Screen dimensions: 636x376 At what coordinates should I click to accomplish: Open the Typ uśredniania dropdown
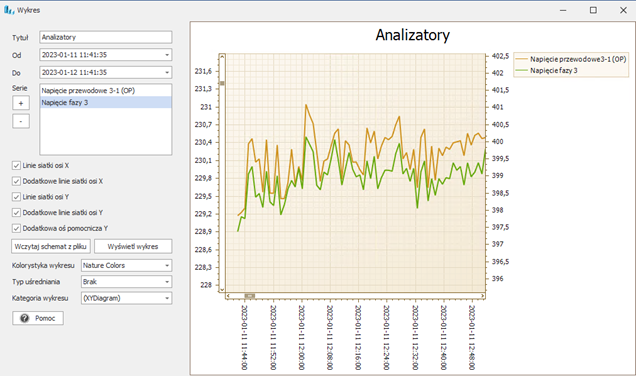click(167, 281)
